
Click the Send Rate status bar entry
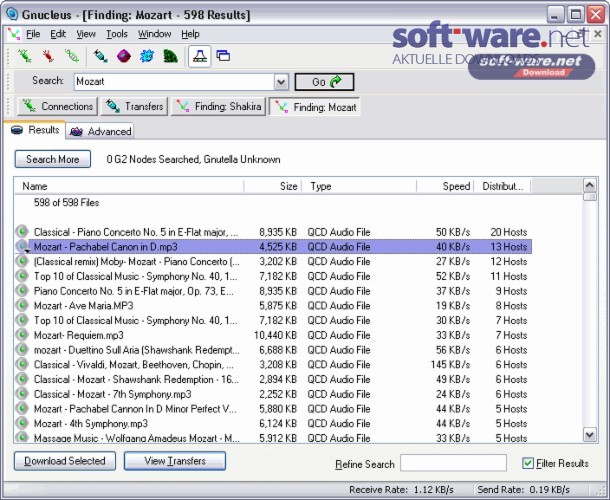pos(523,489)
